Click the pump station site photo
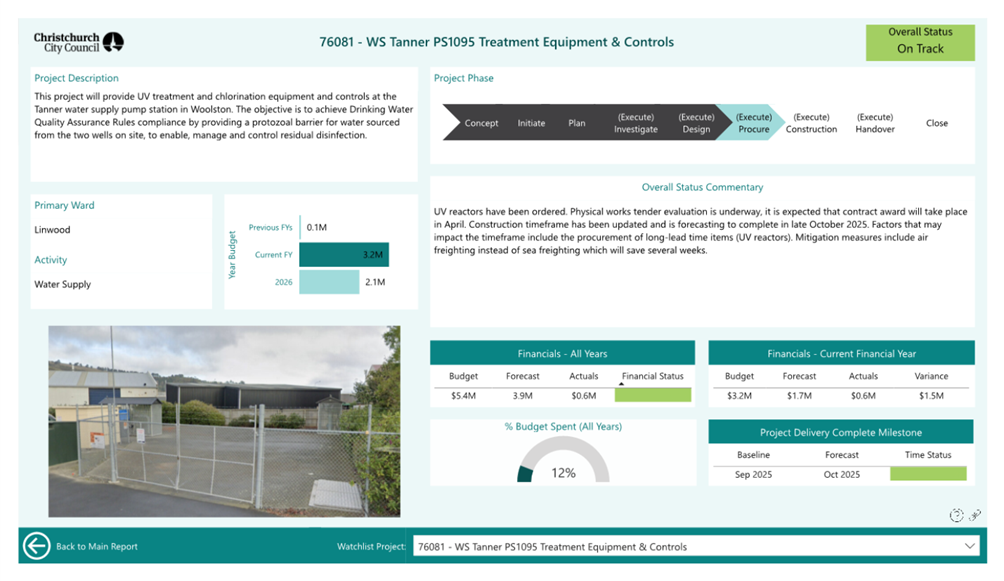This screenshot has height=581, width=1004. [x=224, y=421]
